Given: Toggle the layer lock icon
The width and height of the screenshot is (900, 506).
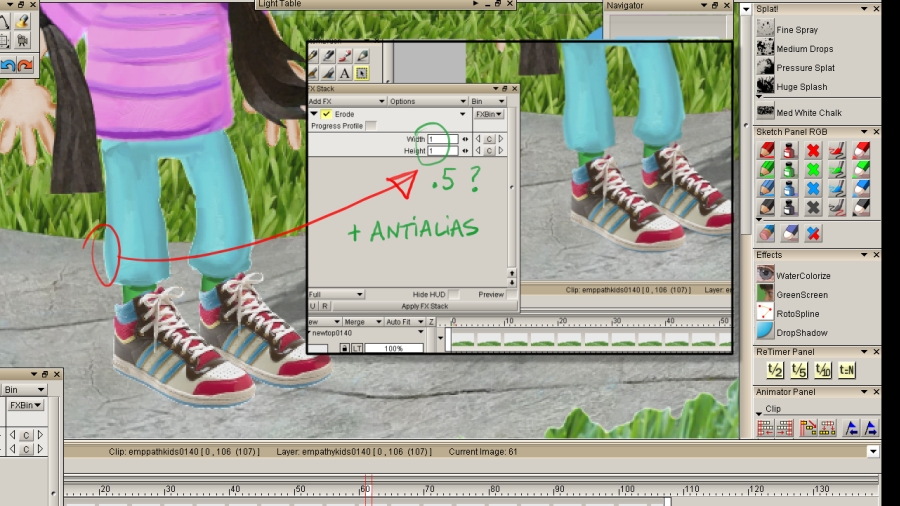Looking at the screenshot, I should (x=344, y=348).
